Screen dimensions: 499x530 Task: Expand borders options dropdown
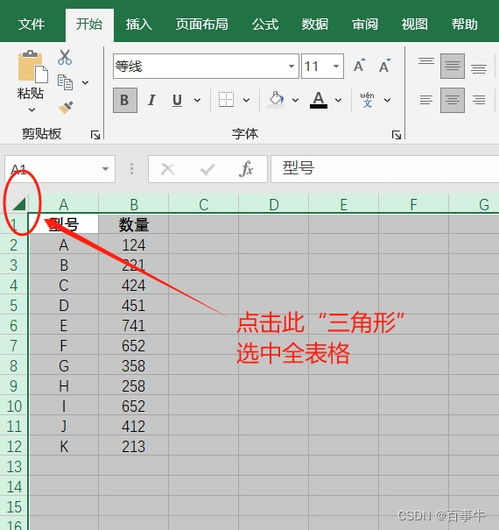pyautogui.click(x=246, y=100)
